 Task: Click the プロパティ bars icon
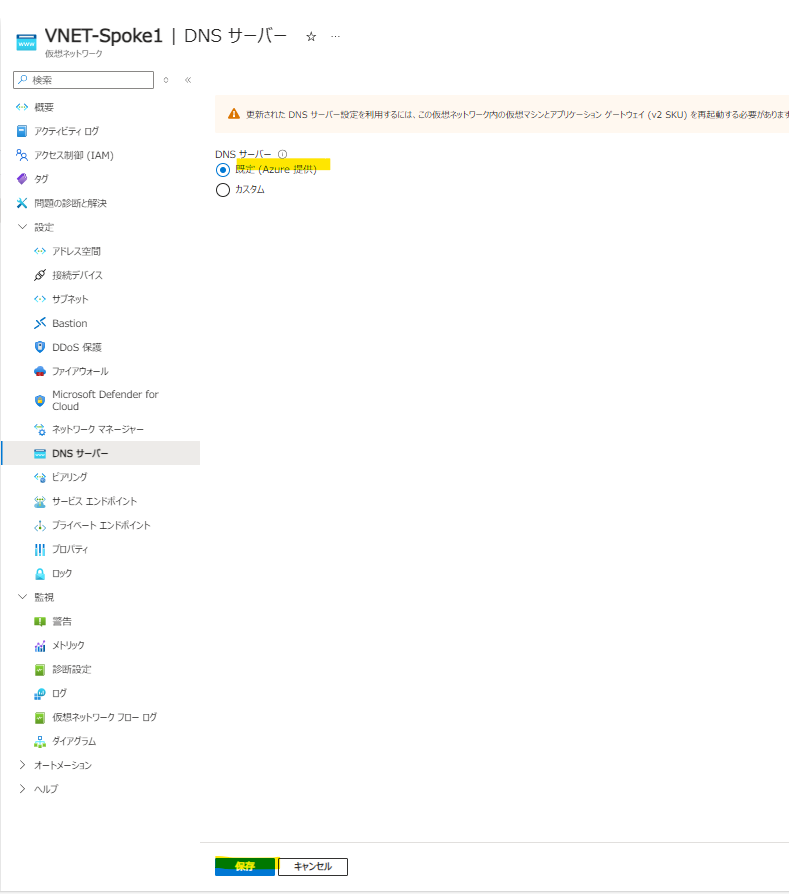pos(40,550)
